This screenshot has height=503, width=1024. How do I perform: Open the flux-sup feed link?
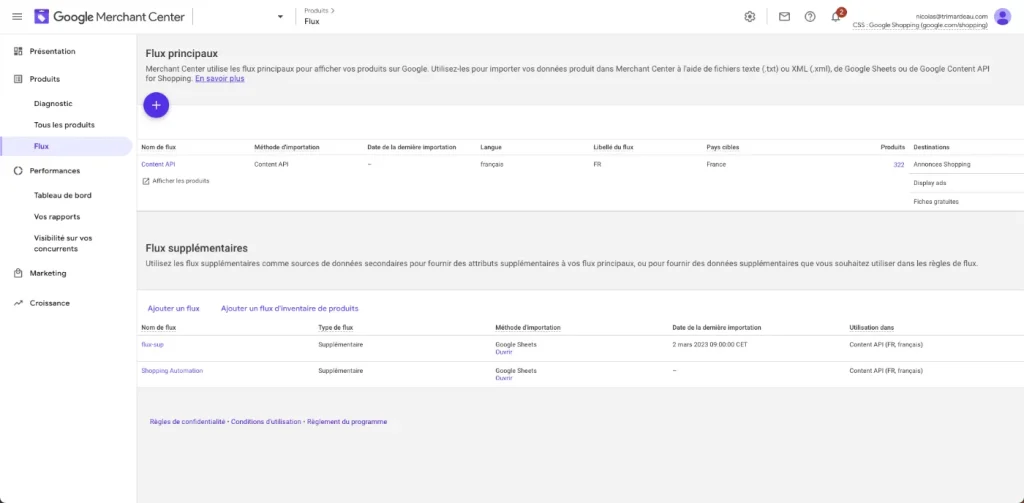click(152, 344)
